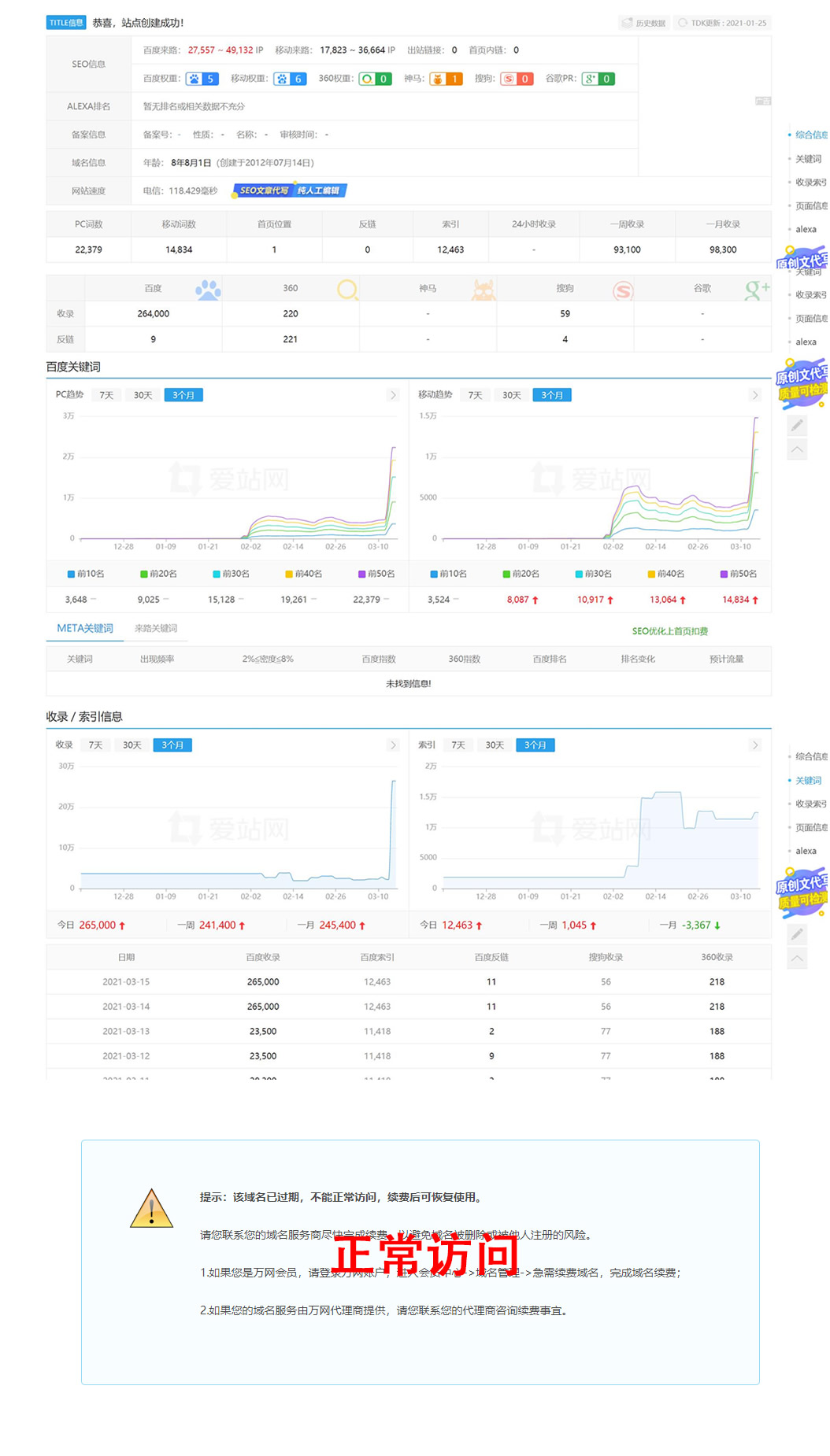Click the 360 weight badge icon
Image resolution: width=830 pixels, height=1456 pixels.
367,79
